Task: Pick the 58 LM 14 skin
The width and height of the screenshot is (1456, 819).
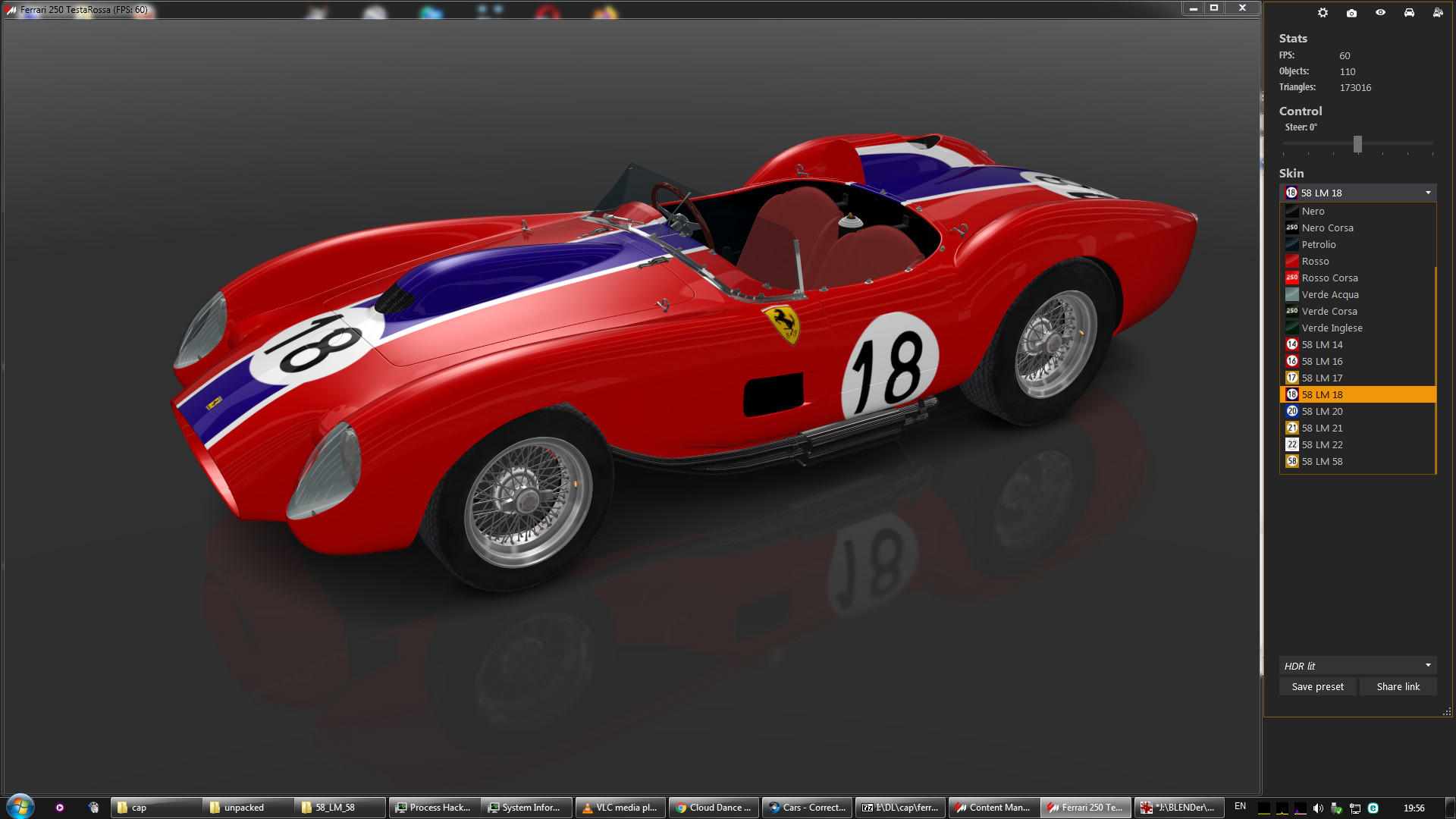Action: [x=1357, y=345]
